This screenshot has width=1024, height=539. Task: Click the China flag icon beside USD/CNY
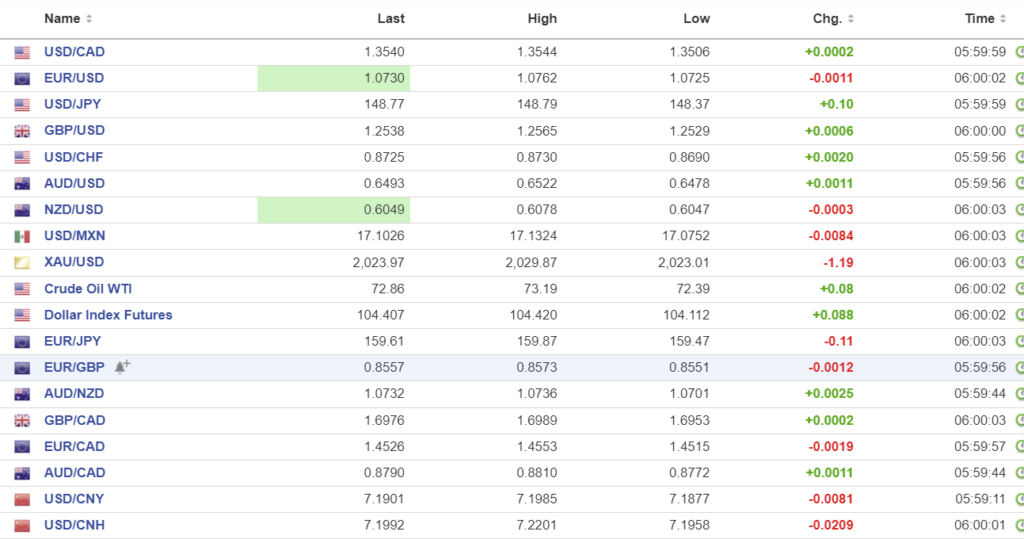[22, 499]
